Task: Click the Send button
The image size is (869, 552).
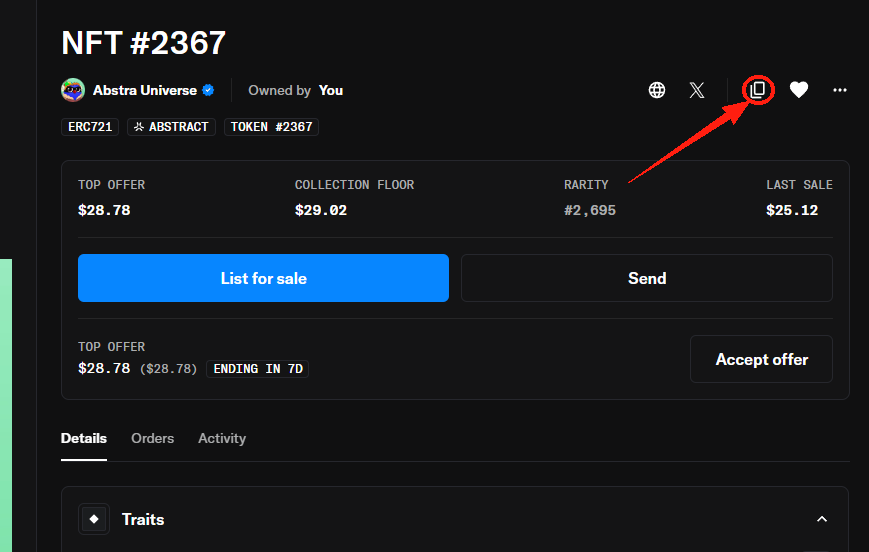Action: click(x=647, y=278)
